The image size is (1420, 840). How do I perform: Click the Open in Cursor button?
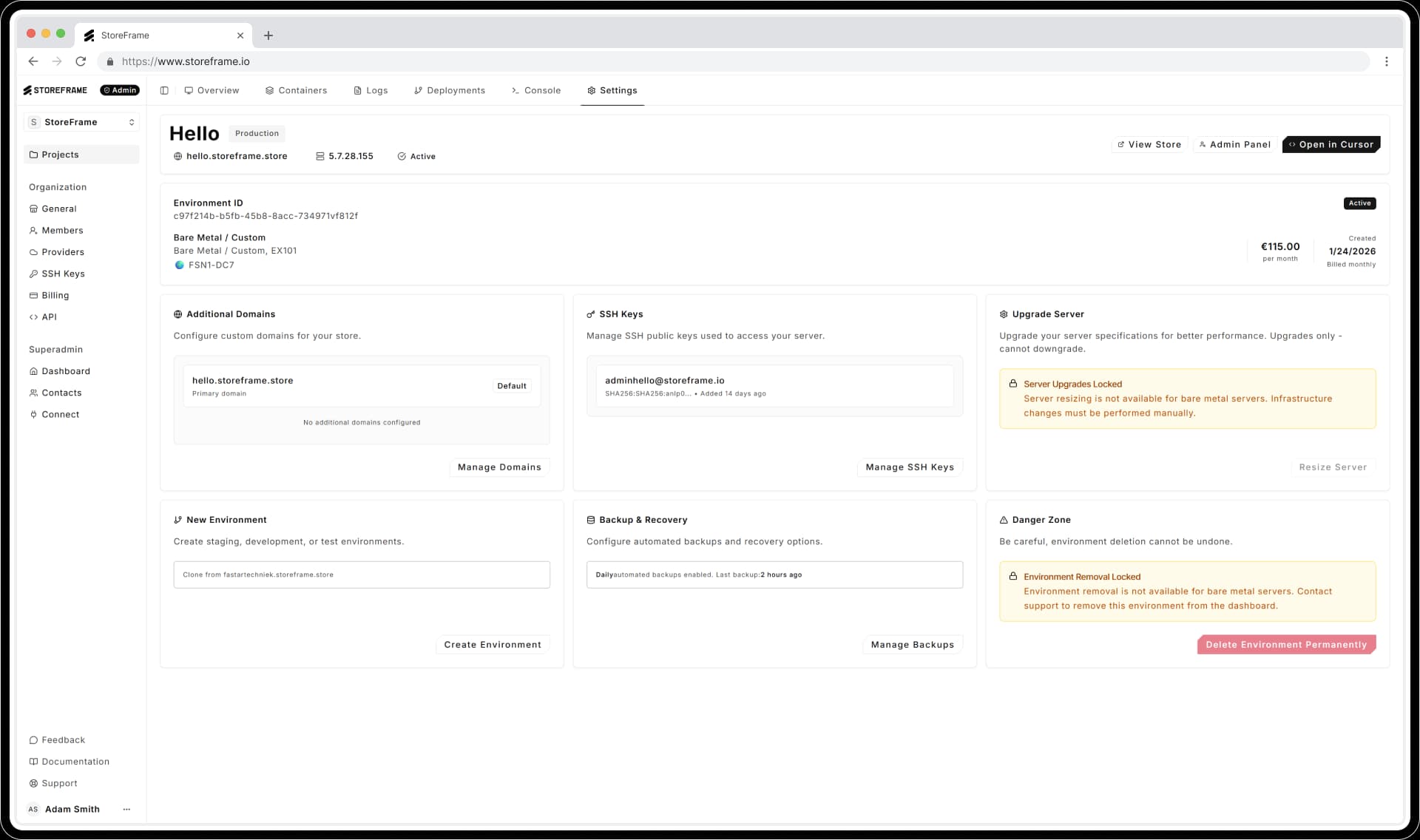point(1331,144)
